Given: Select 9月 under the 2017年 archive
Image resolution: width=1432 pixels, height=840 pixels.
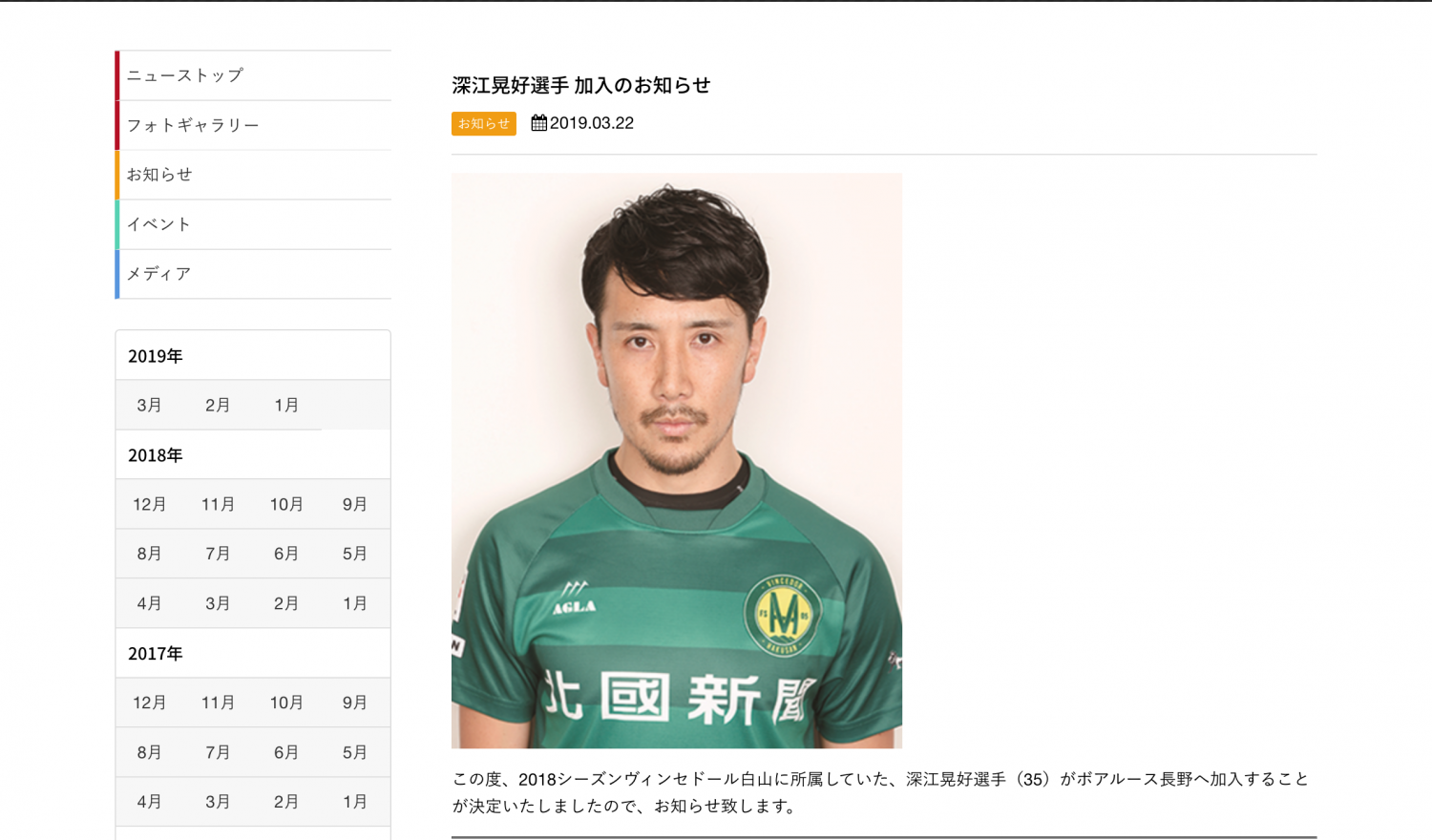Looking at the screenshot, I should point(355,703).
